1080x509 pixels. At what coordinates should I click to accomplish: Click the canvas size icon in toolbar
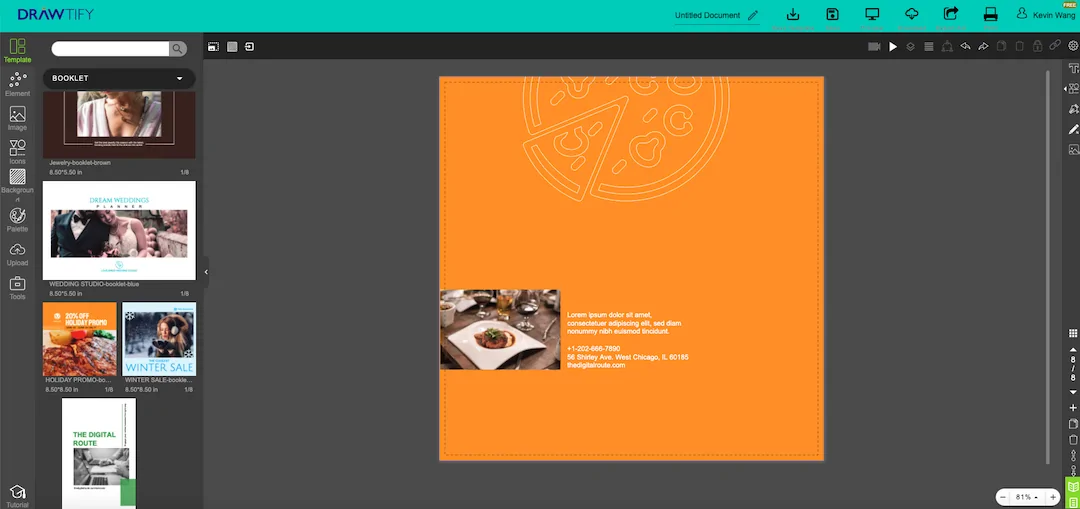pos(214,47)
